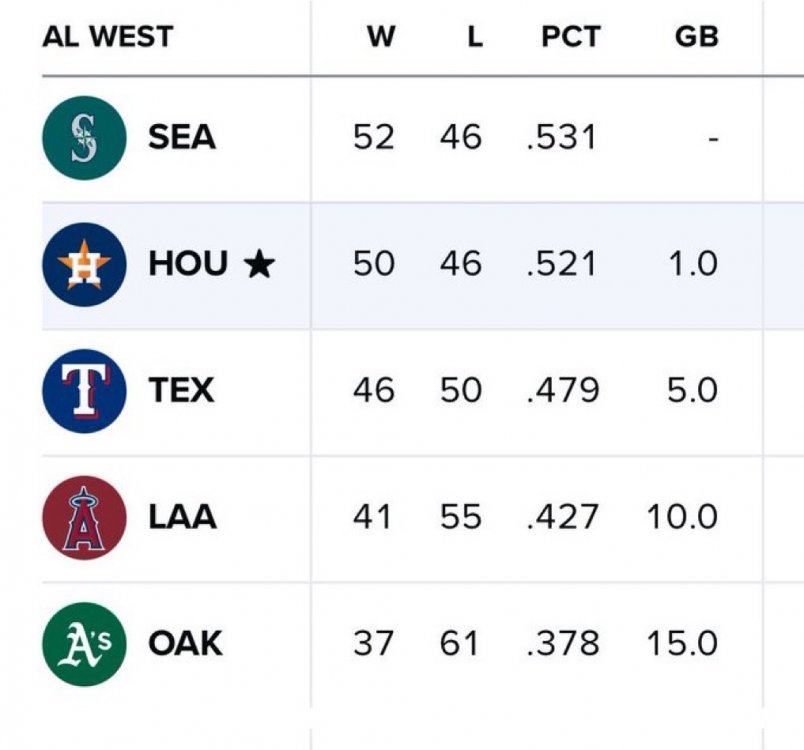Click the GB column header
The width and height of the screenshot is (804, 750).
click(x=696, y=37)
